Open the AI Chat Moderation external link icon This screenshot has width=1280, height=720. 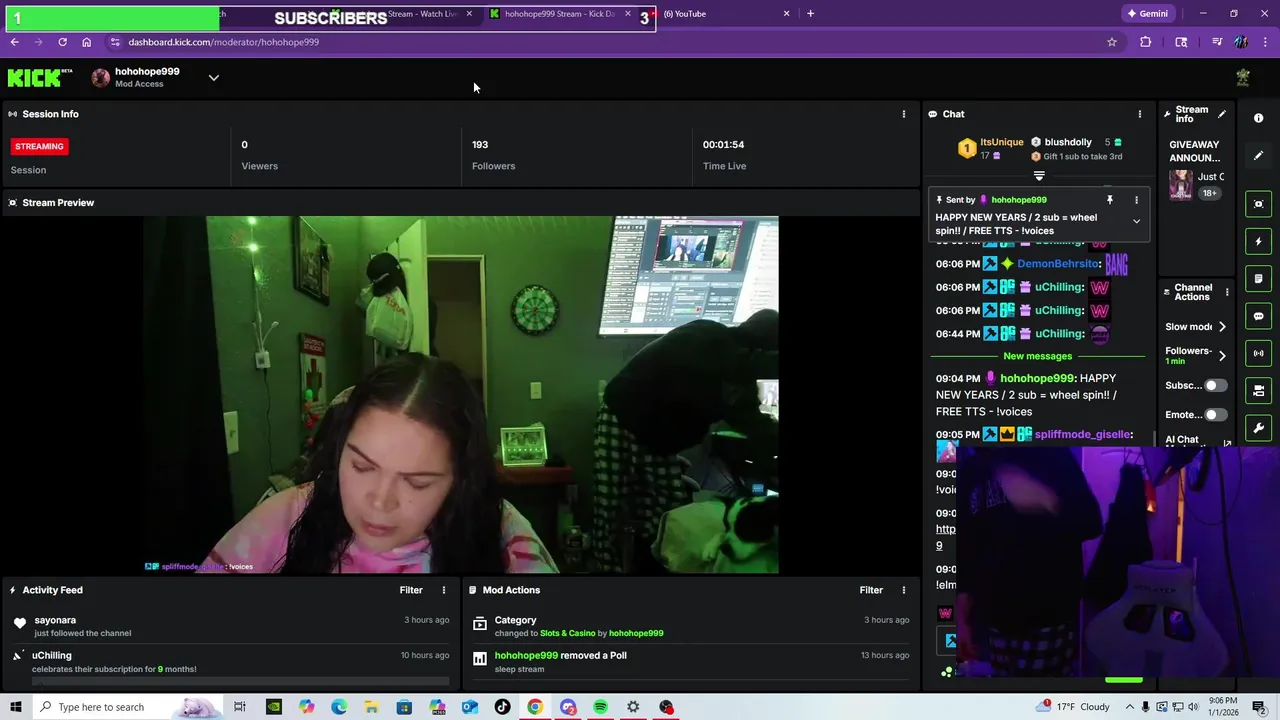point(1227,443)
